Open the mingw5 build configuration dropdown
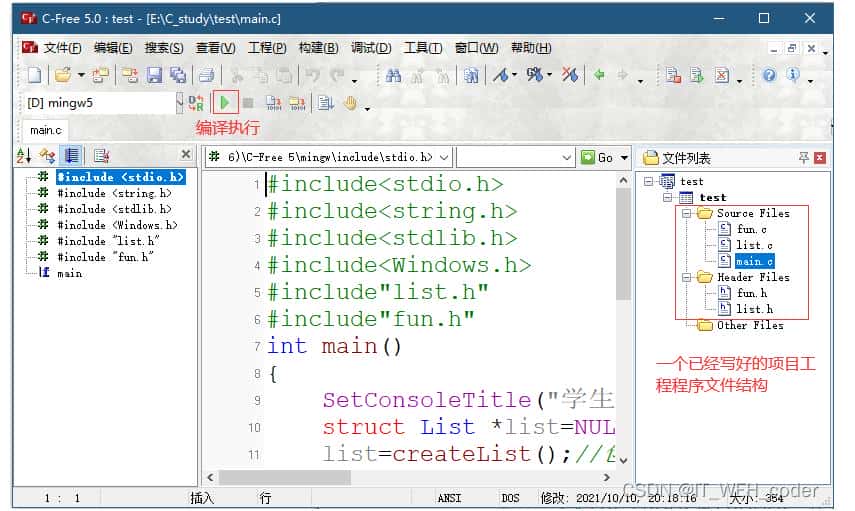The image size is (855, 511). (180, 102)
